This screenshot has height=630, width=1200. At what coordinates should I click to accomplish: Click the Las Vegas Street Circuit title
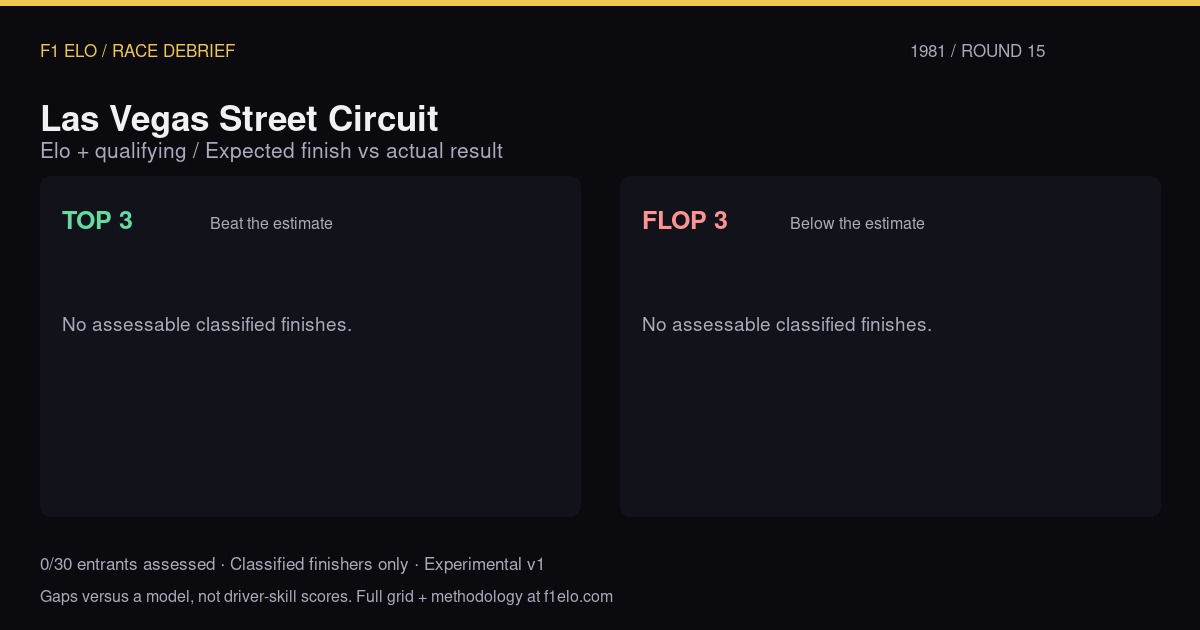tap(239, 119)
